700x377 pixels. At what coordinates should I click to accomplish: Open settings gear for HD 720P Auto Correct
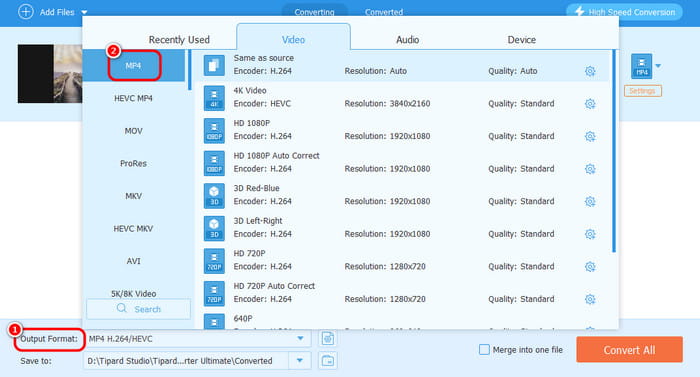pyautogui.click(x=590, y=299)
